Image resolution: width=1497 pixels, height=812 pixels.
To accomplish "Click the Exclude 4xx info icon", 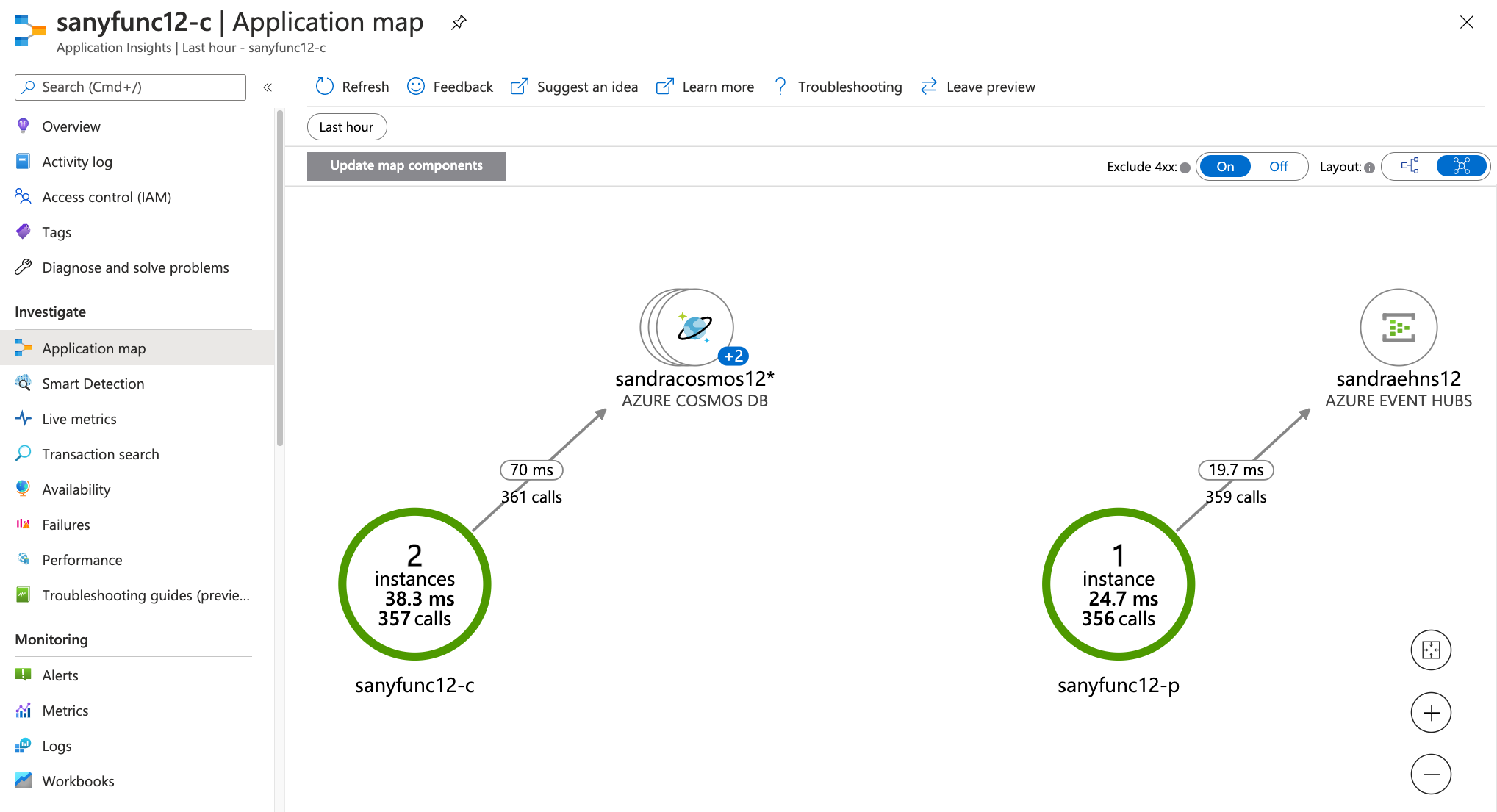I will [x=1185, y=168].
